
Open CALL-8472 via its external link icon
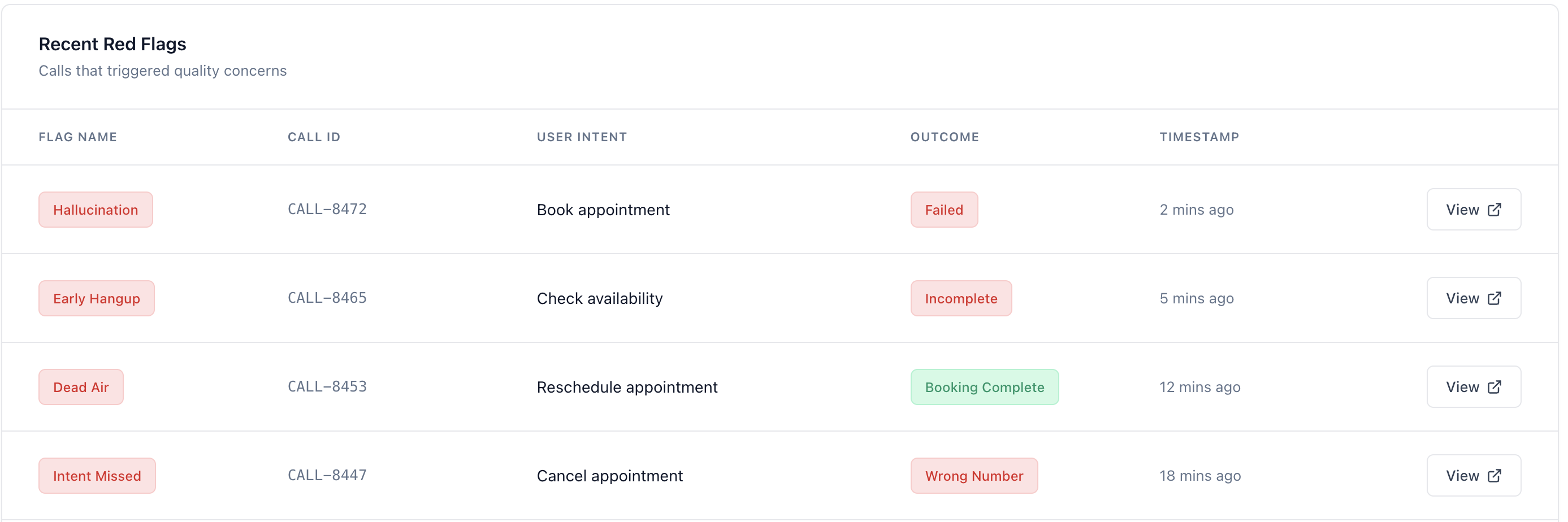[x=1494, y=209]
